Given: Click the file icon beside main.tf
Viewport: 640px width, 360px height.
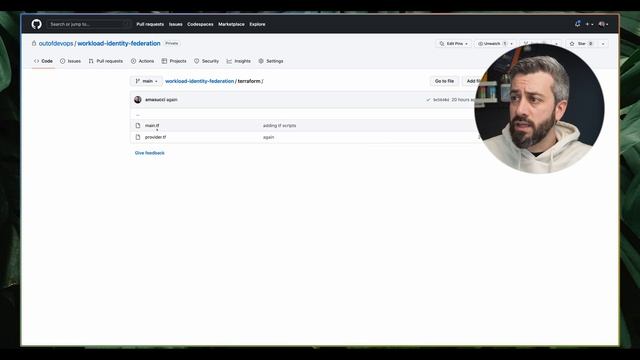Looking at the screenshot, I should click(x=138, y=126).
